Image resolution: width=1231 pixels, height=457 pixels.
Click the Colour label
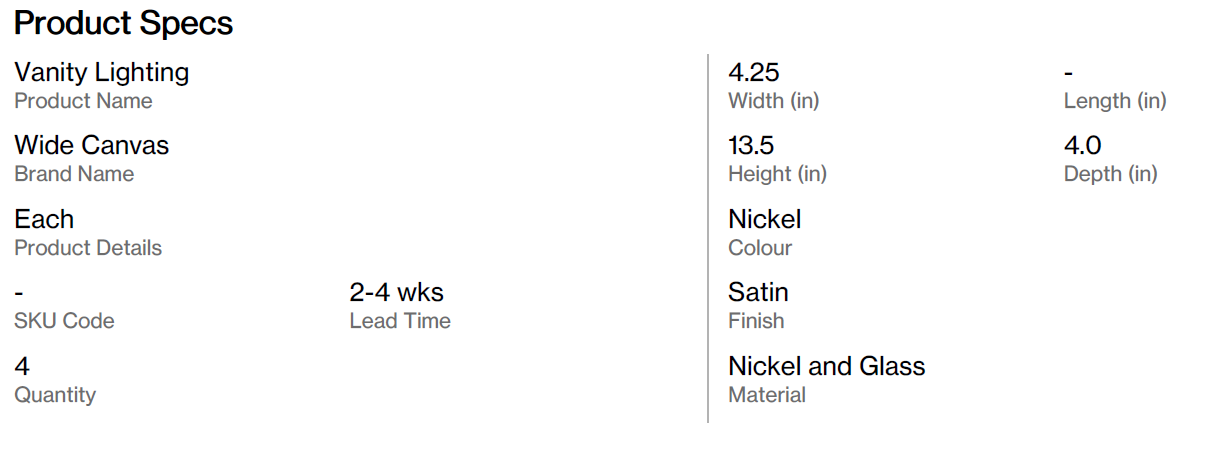click(760, 248)
